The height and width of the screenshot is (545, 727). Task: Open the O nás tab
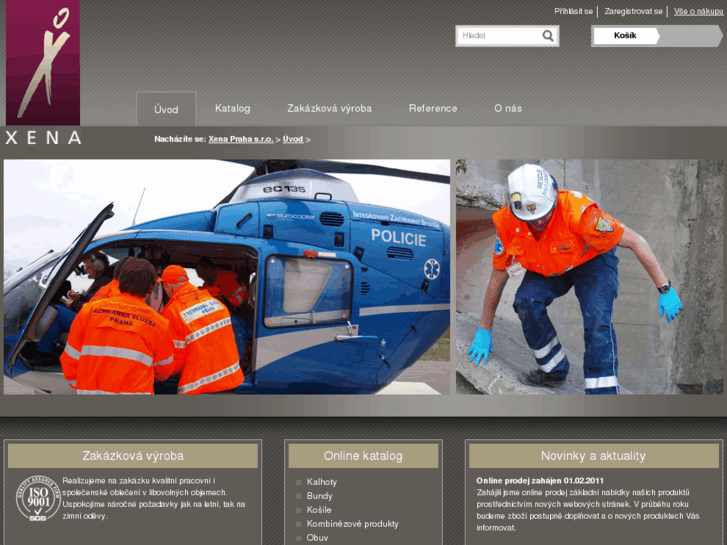(x=508, y=108)
